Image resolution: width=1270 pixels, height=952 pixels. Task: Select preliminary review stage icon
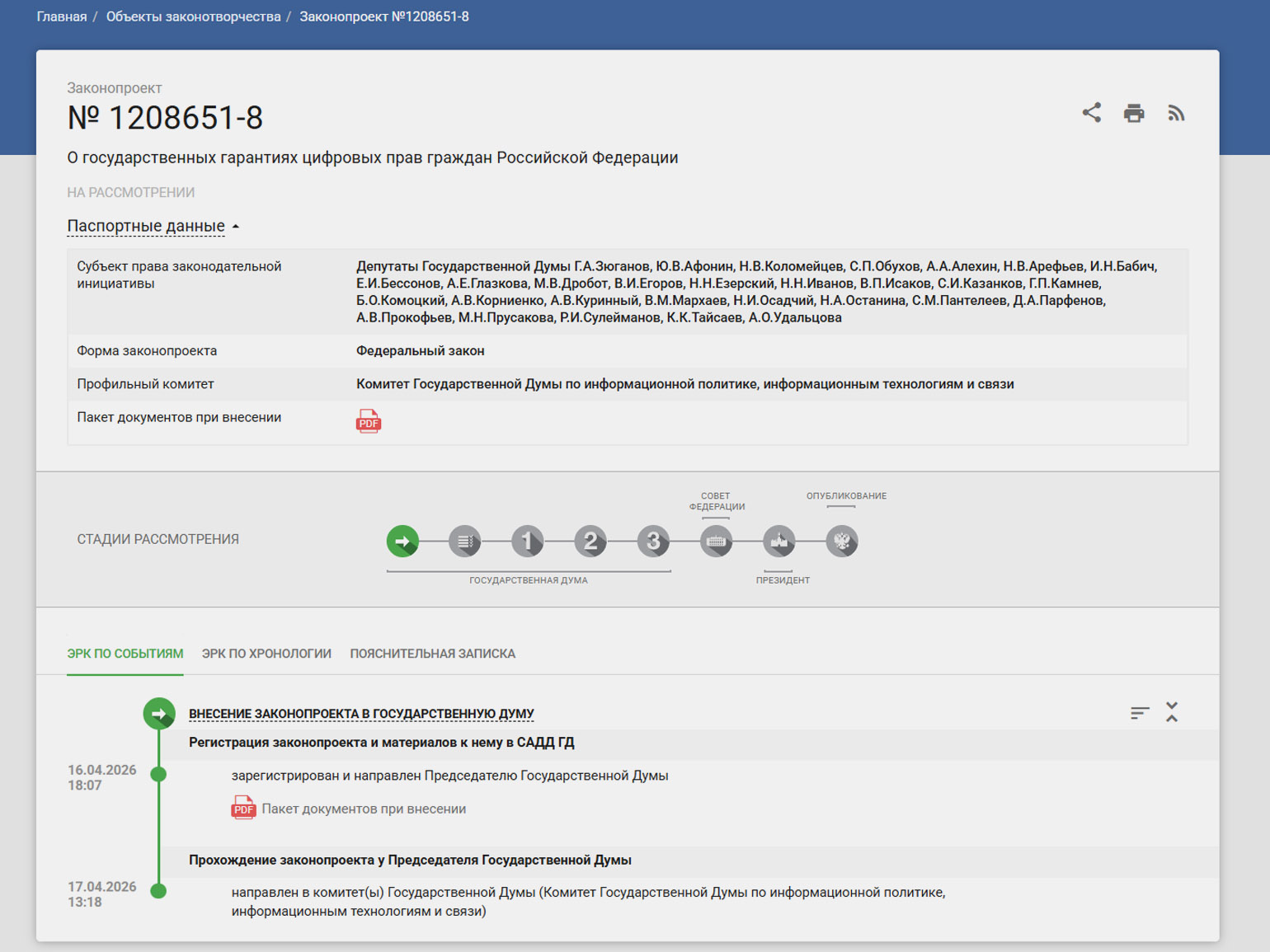pos(465,542)
